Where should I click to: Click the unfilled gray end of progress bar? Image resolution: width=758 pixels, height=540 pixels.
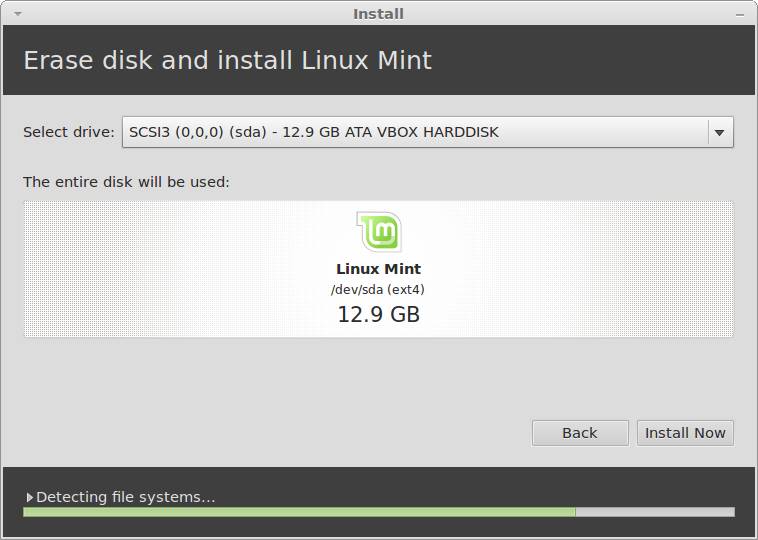(655, 512)
